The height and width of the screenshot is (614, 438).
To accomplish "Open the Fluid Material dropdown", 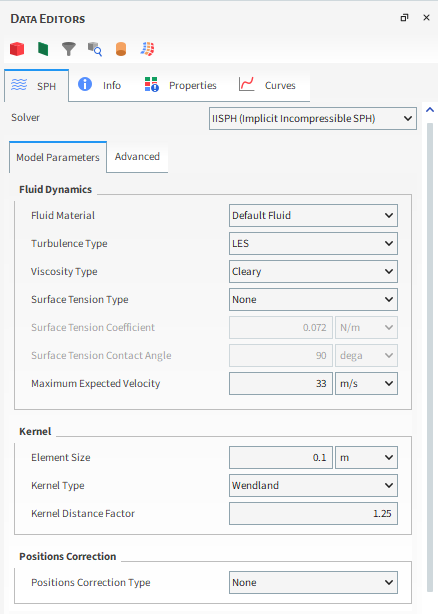I will point(313,215).
